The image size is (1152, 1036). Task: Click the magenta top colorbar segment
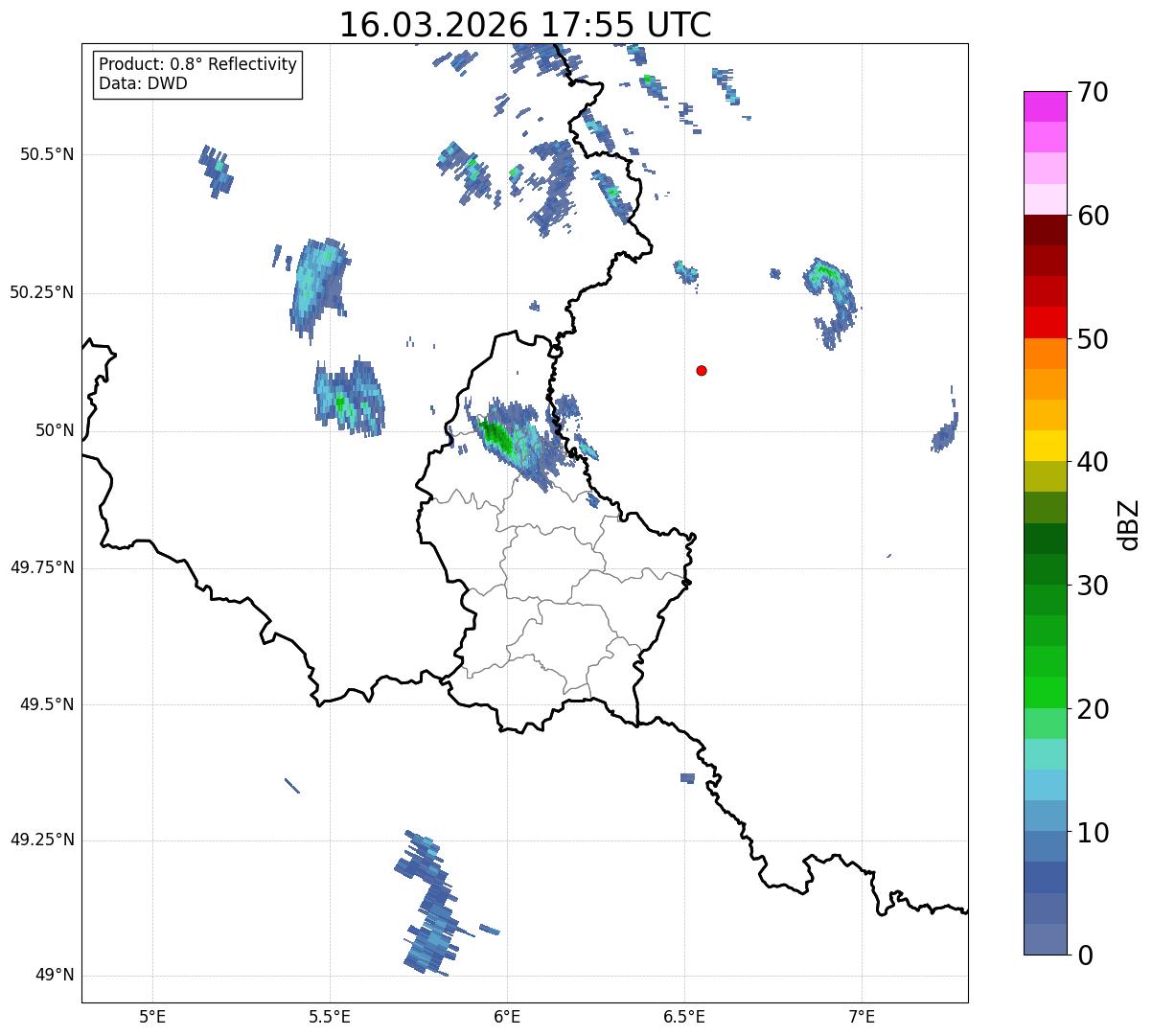(1045, 106)
